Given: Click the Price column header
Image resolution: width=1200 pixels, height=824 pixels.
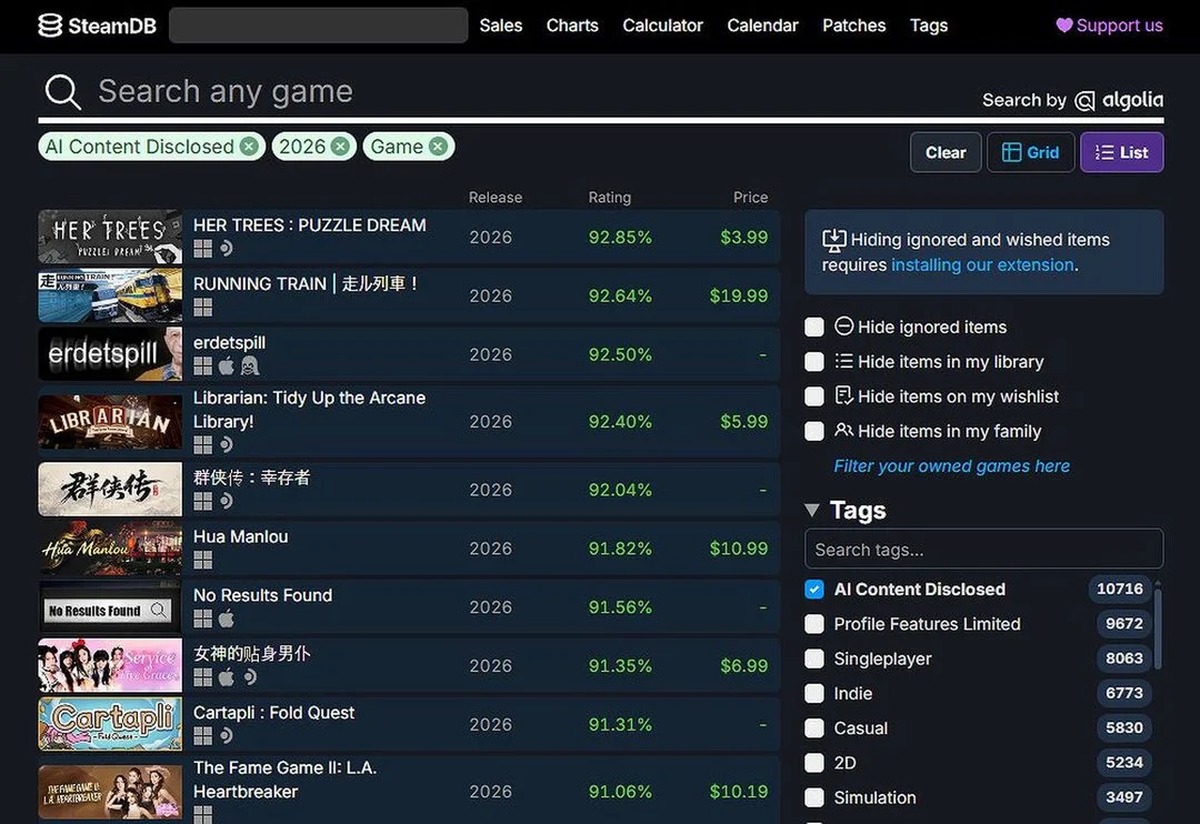Looking at the screenshot, I should coord(750,198).
